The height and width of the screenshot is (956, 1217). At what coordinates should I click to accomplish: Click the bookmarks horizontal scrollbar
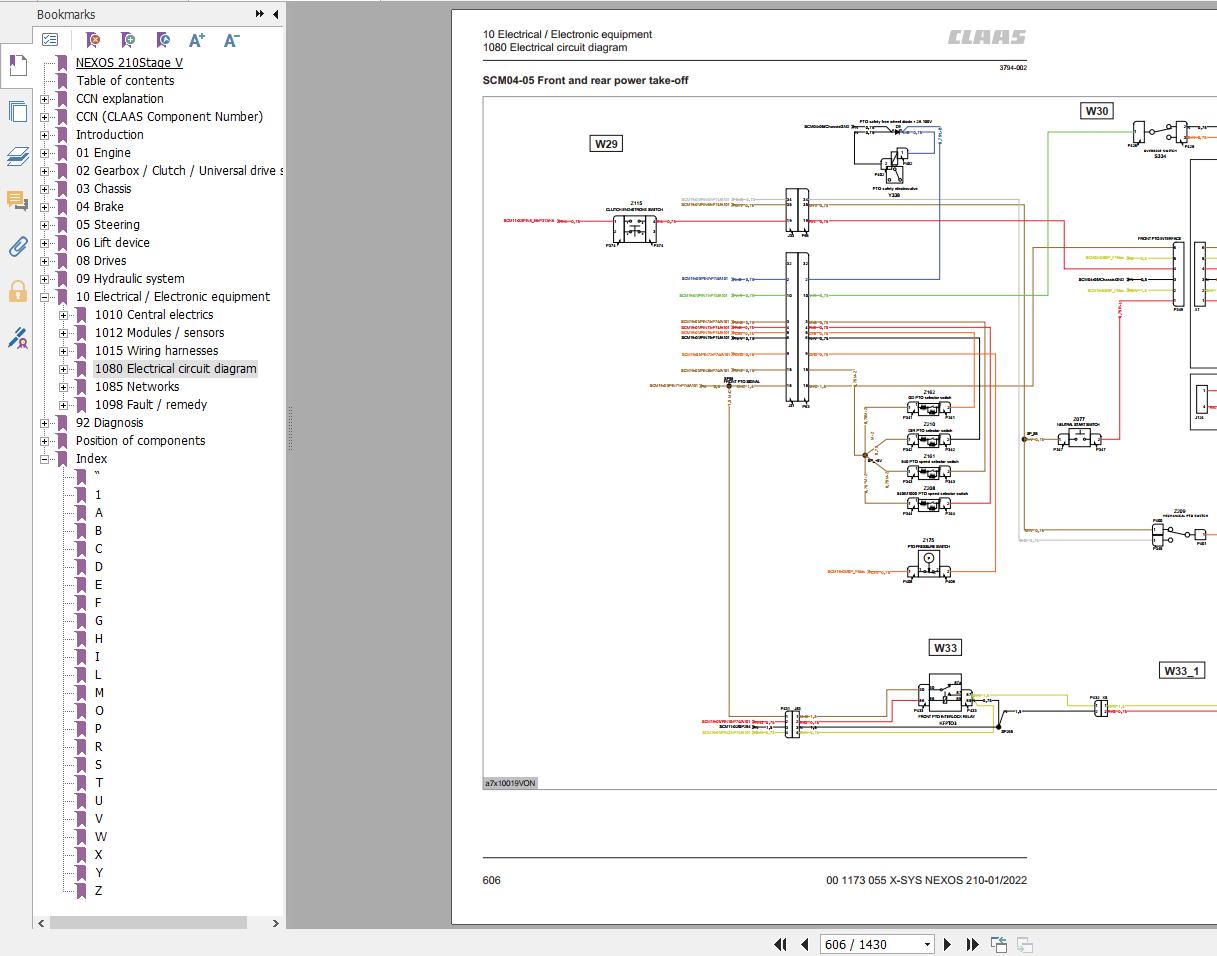[x=148, y=923]
